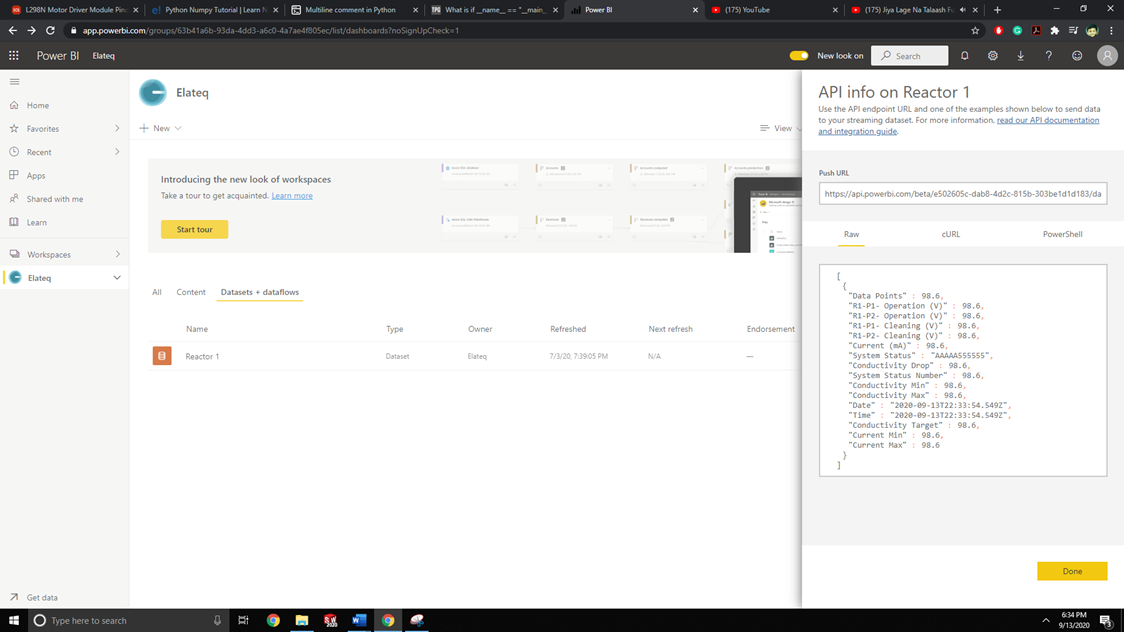The image size is (1124, 632).
Task: Open the settings gear icon
Action: 993,55
